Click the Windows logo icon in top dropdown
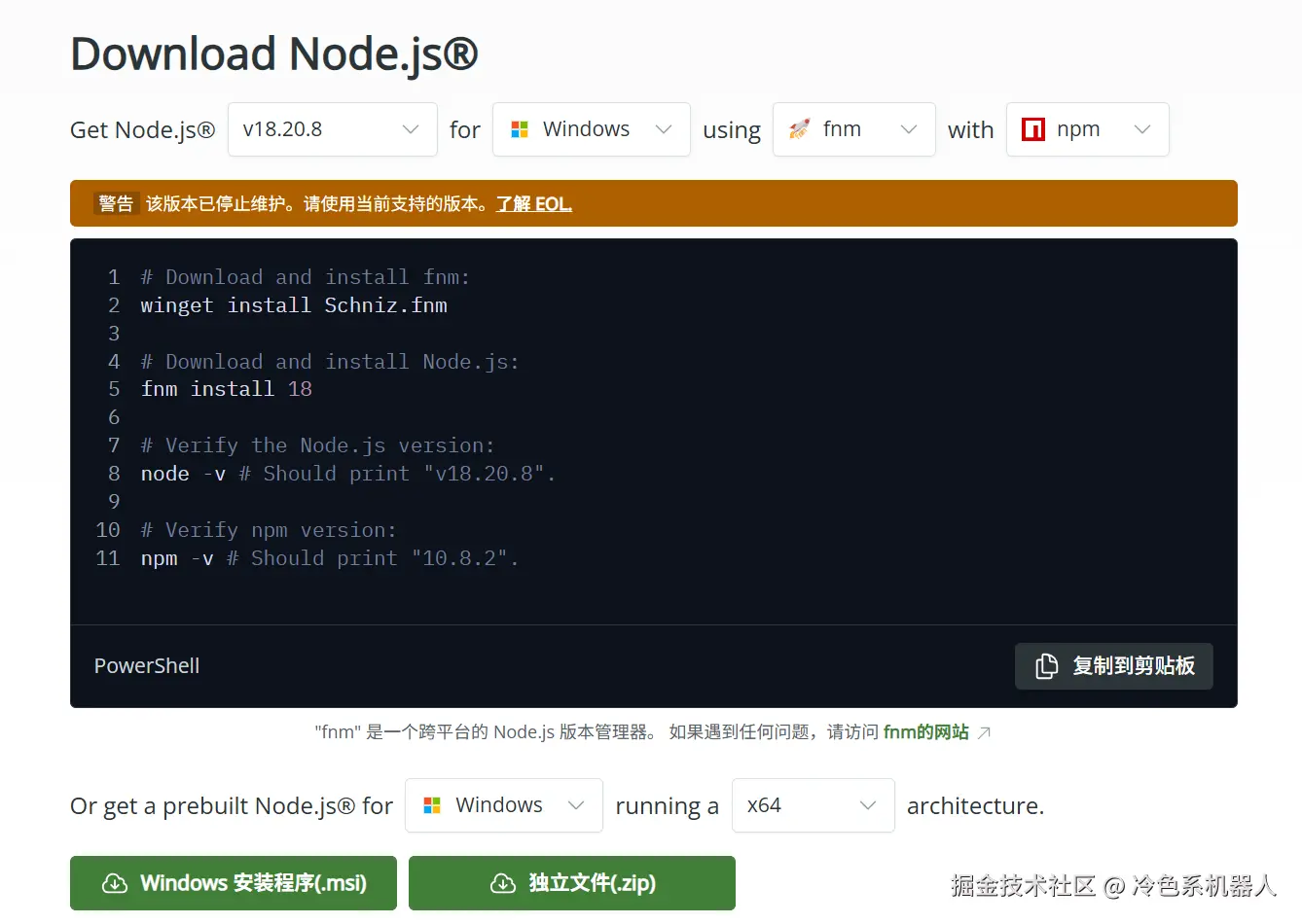Image resolution: width=1302 pixels, height=924 pixels. click(x=520, y=129)
